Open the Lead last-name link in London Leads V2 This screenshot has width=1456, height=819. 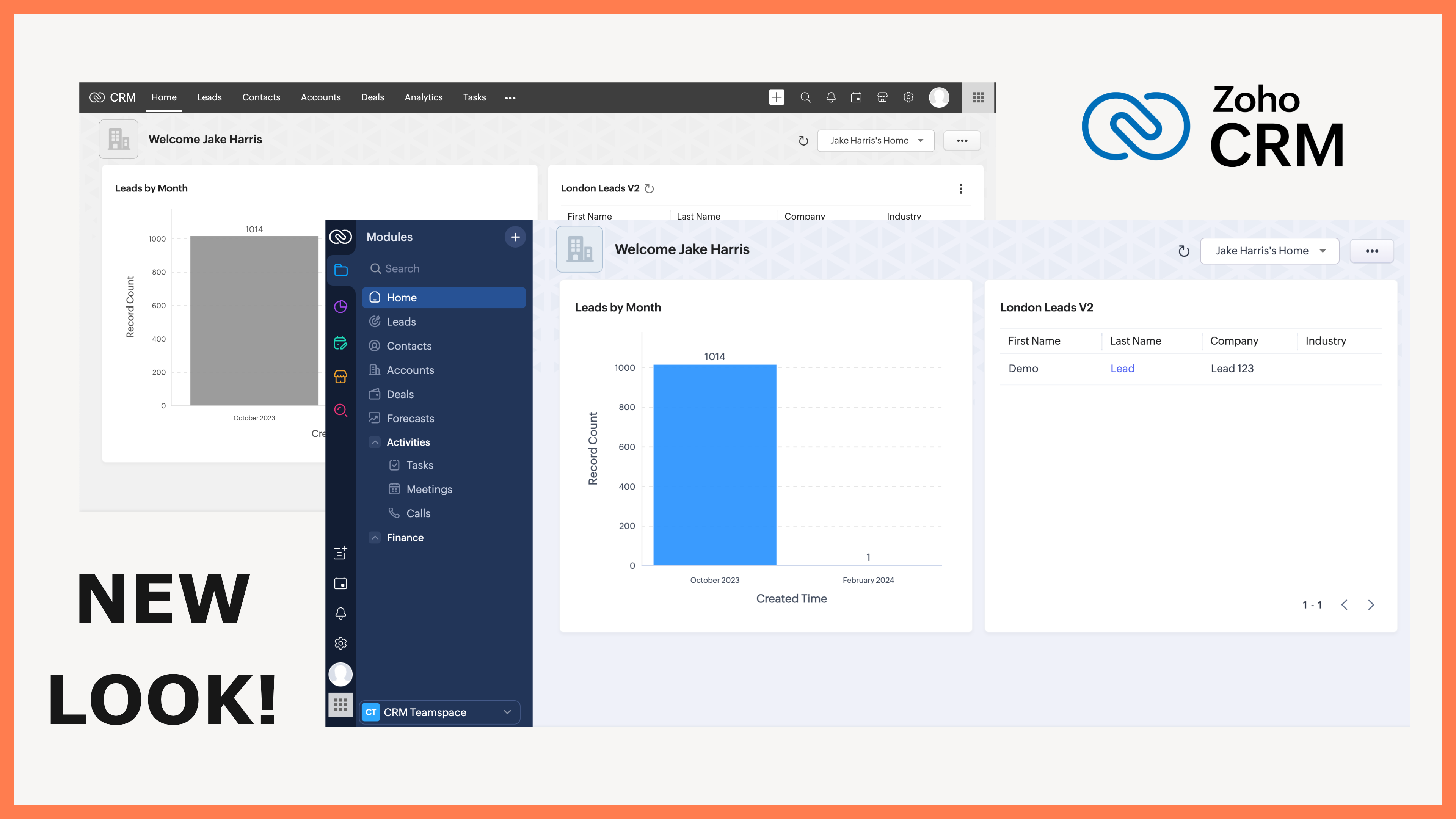coord(1122,369)
